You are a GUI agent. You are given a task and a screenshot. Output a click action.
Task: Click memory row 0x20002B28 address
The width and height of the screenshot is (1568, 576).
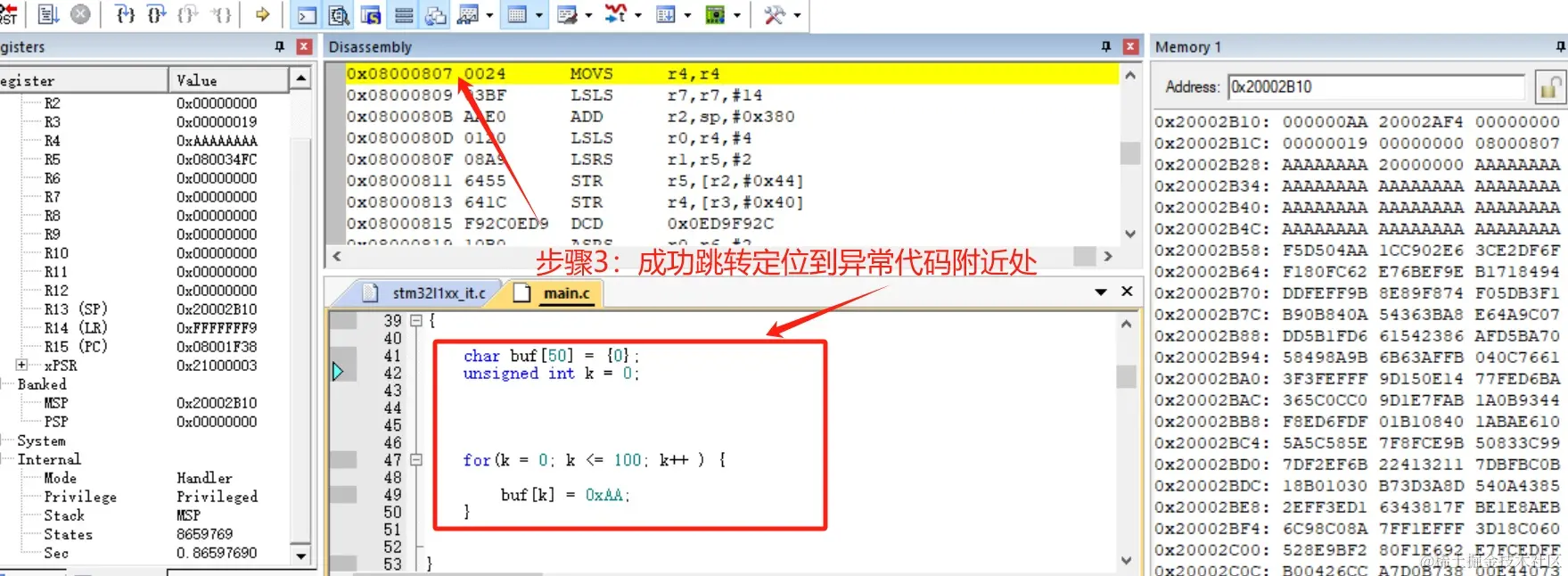[1212, 165]
